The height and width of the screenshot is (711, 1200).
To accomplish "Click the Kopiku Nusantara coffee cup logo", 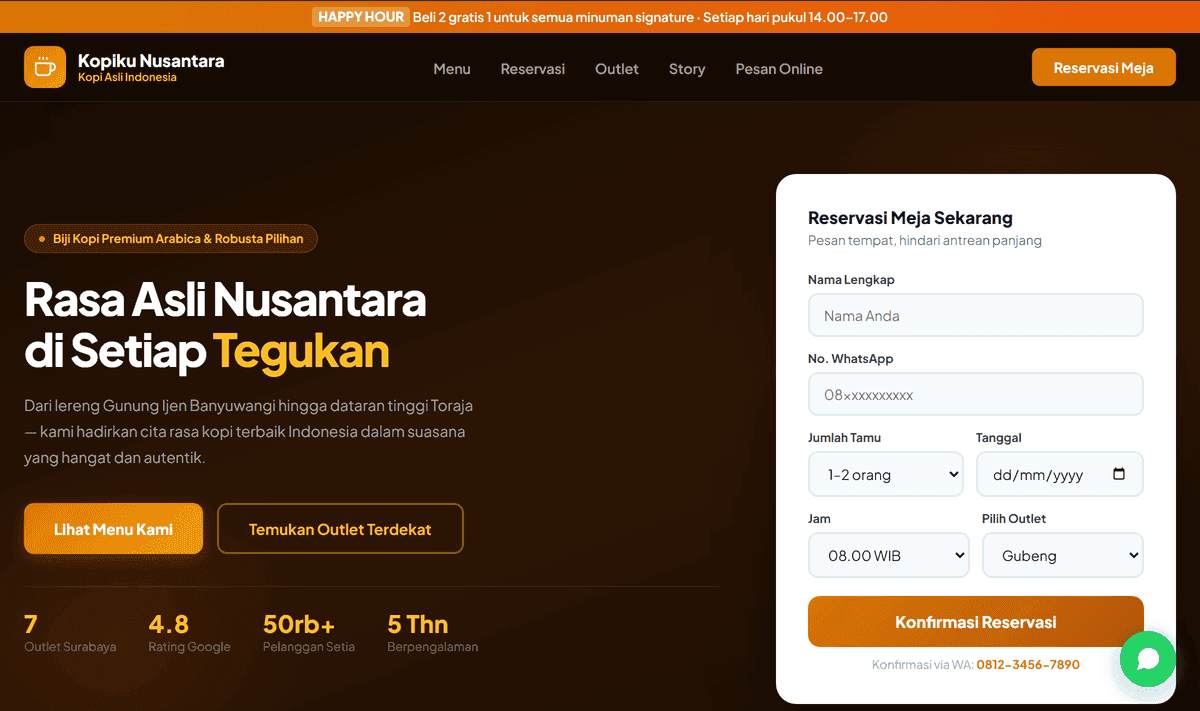I will pyautogui.click(x=45, y=67).
